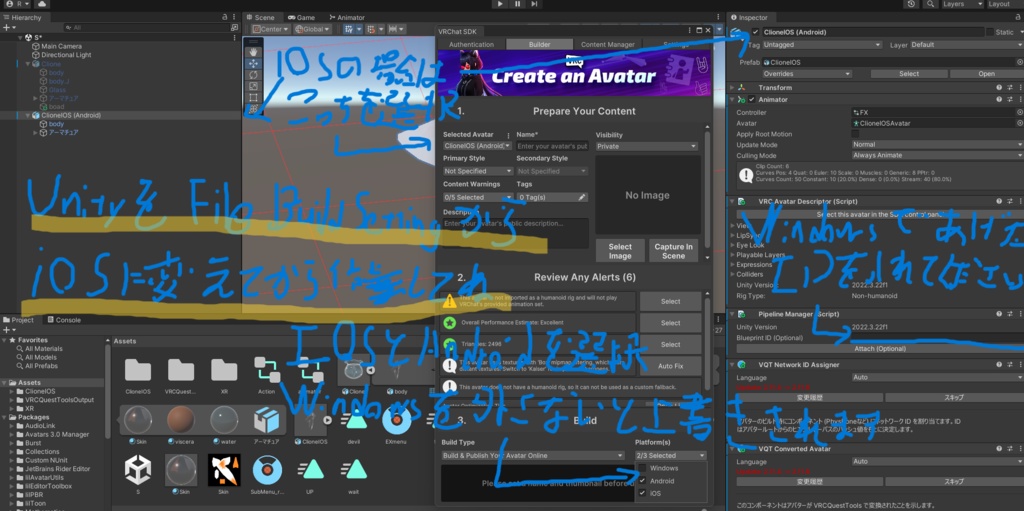Click the Play button in top toolbar
The width and height of the screenshot is (1024, 511).
click(500, 4)
